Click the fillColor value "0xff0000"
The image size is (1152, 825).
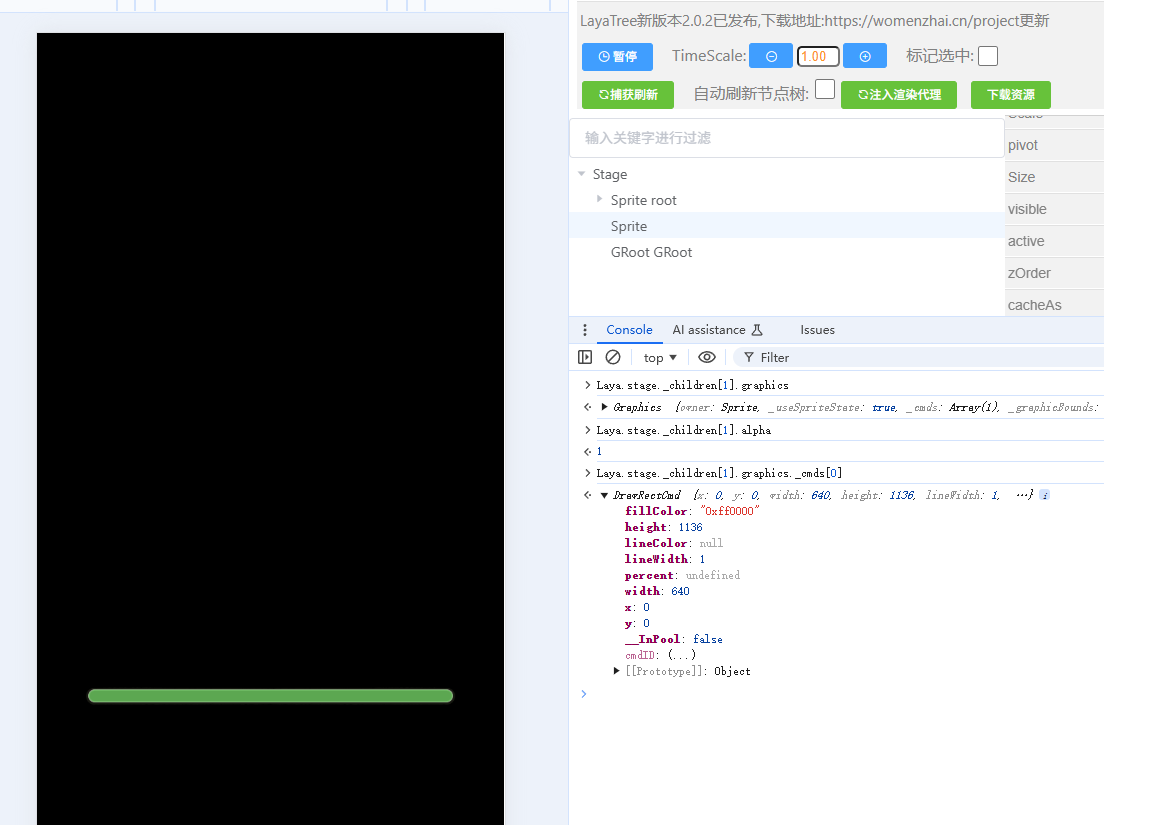point(730,511)
